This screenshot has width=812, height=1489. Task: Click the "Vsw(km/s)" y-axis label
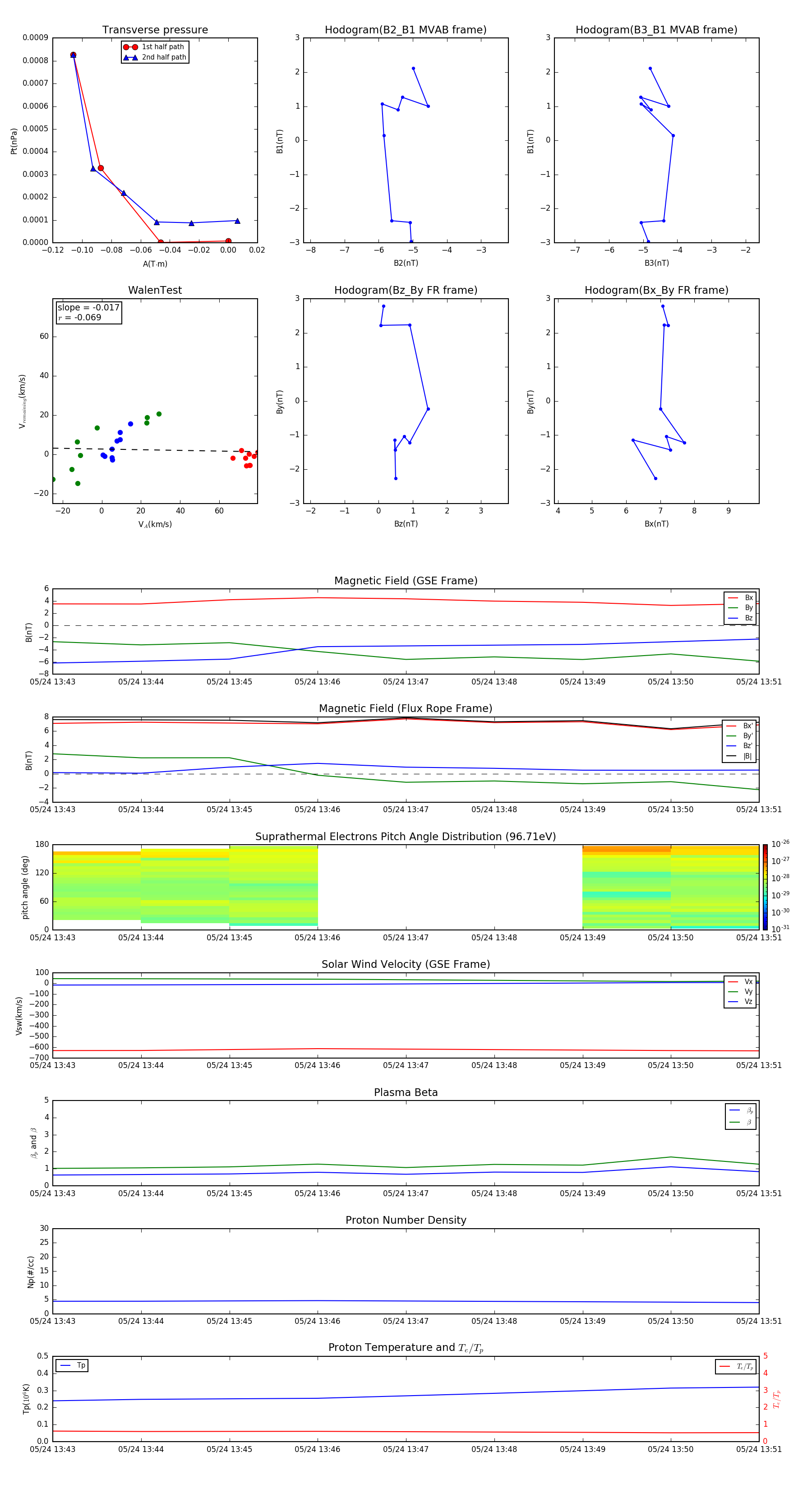pos(18,1016)
